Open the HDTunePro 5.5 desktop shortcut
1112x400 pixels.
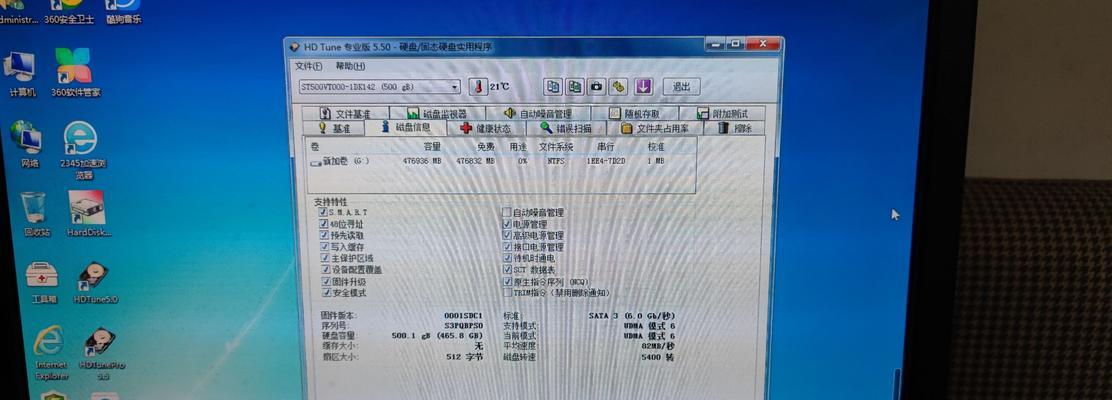coord(101,354)
